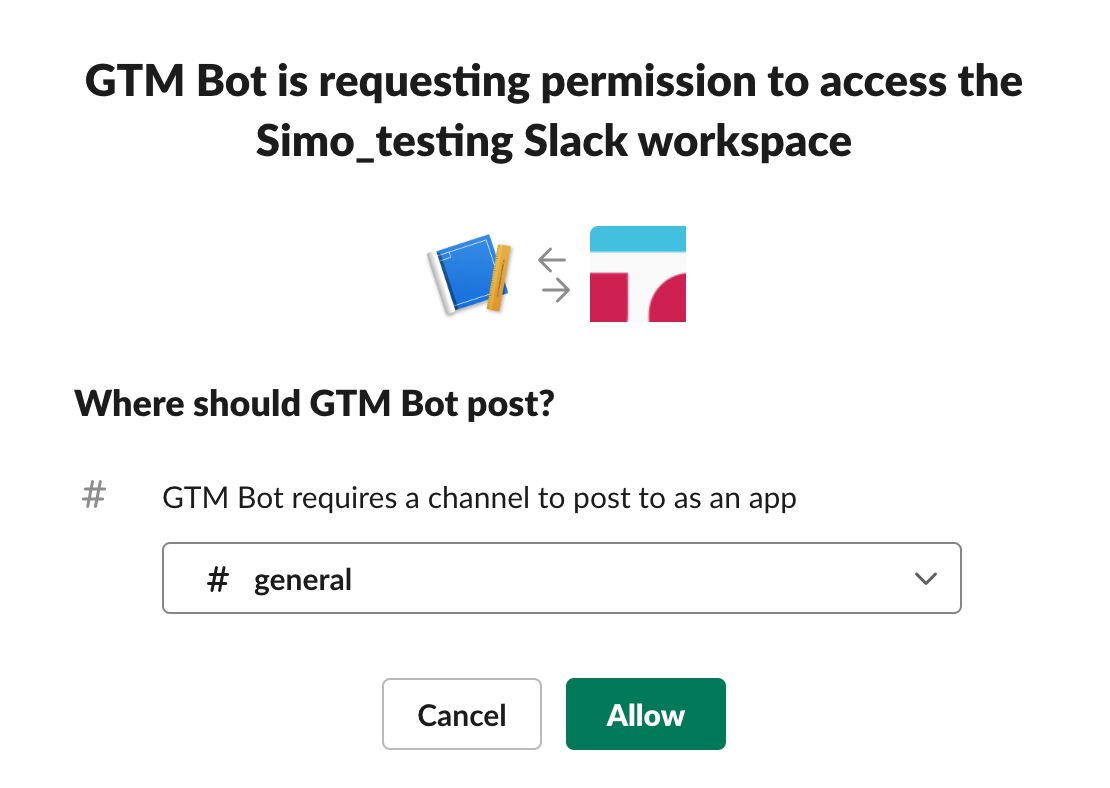Click the permission request title heading
Image resolution: width=1110 pixels, height=788 pixels.
(x=554, y=111)
